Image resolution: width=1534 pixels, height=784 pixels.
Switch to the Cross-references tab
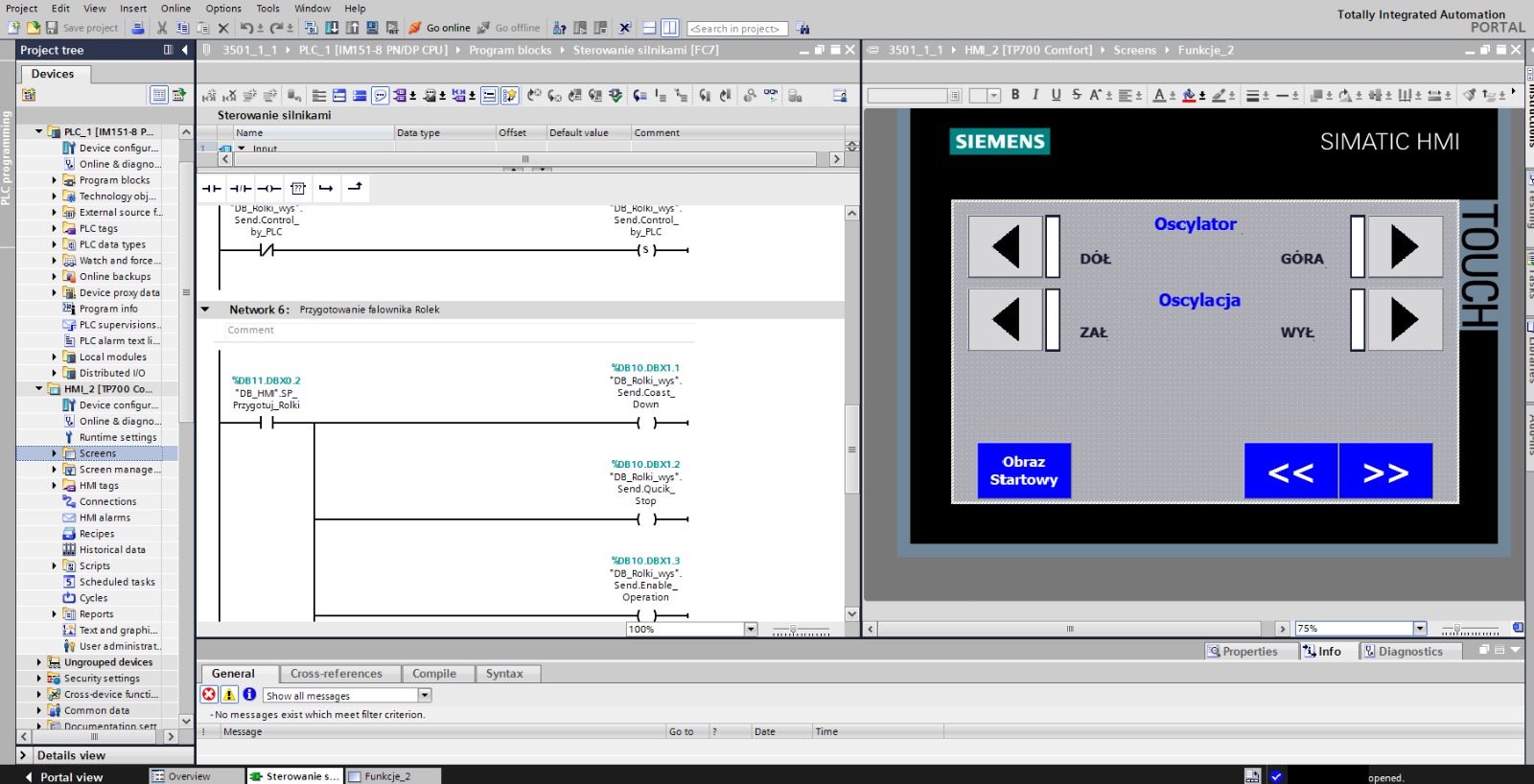click(x=336, y=674)
